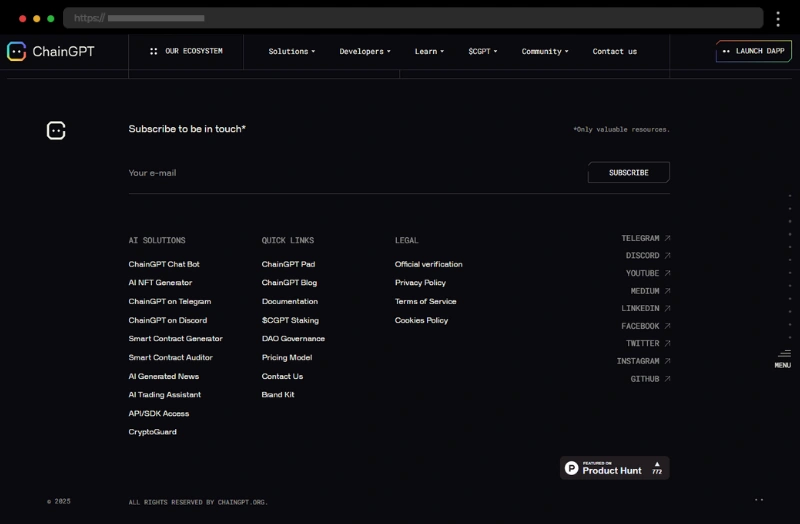Viewport: 800px width, 524px height.
Task: Click the Product Hunt badge
Action: 615,468
